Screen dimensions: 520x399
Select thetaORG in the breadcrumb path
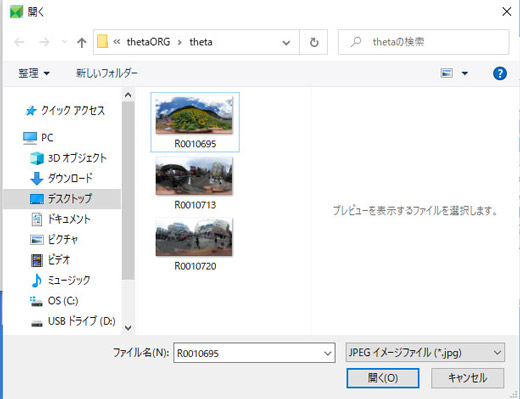pyautogui.click(x=148, y=42)
